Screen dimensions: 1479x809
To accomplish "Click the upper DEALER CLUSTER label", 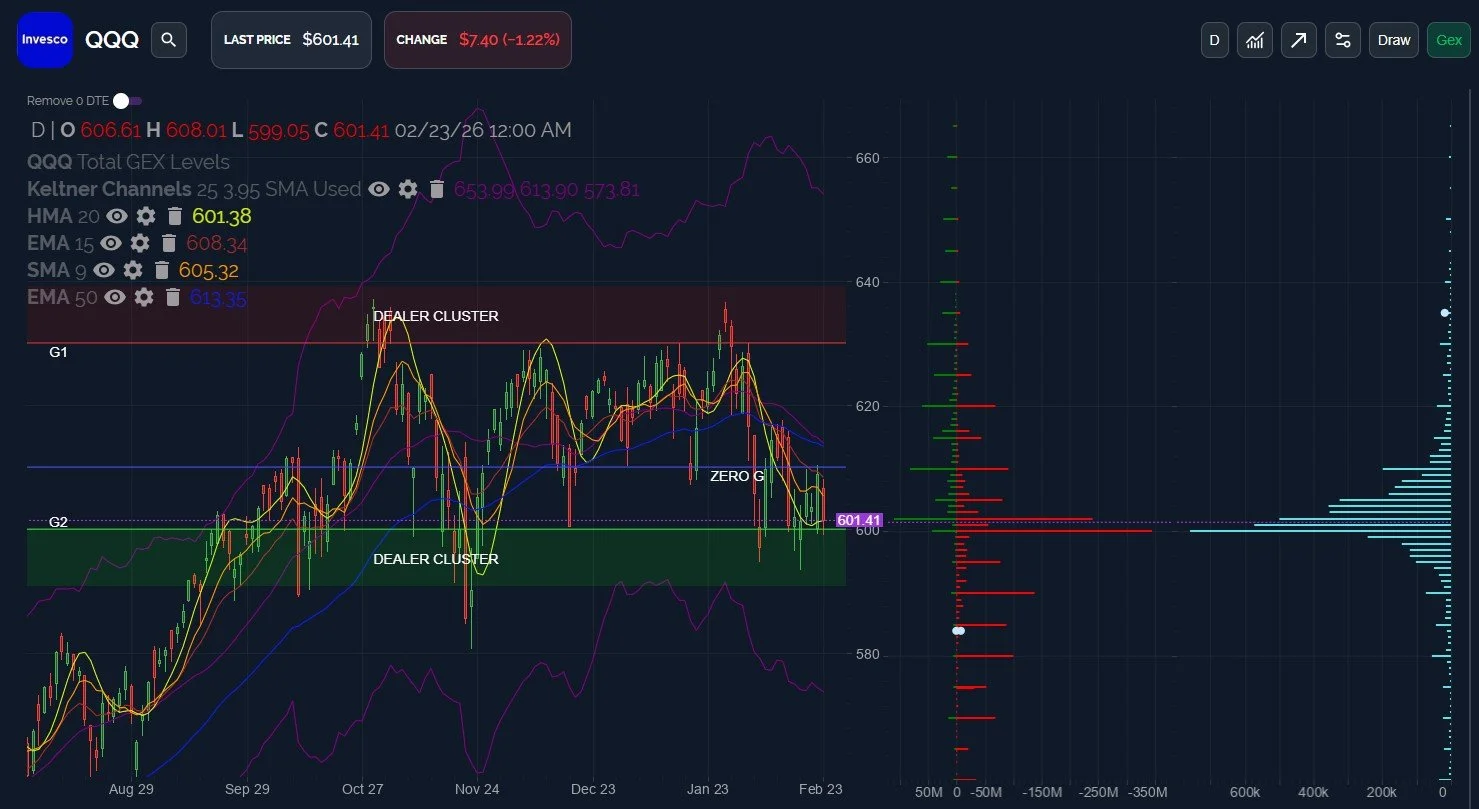I will pos(436,316).
